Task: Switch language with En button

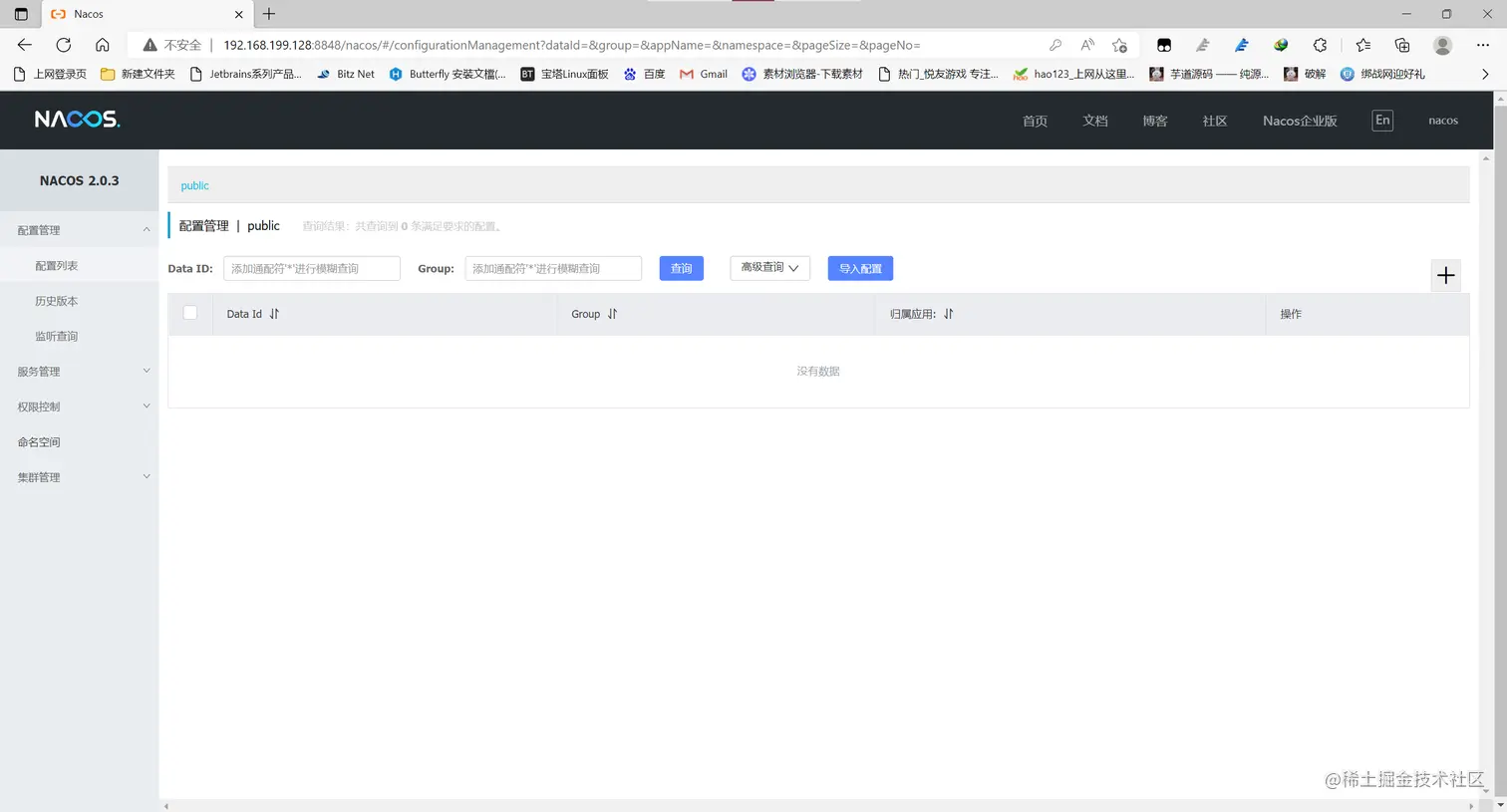Action: click(1382, 121)
